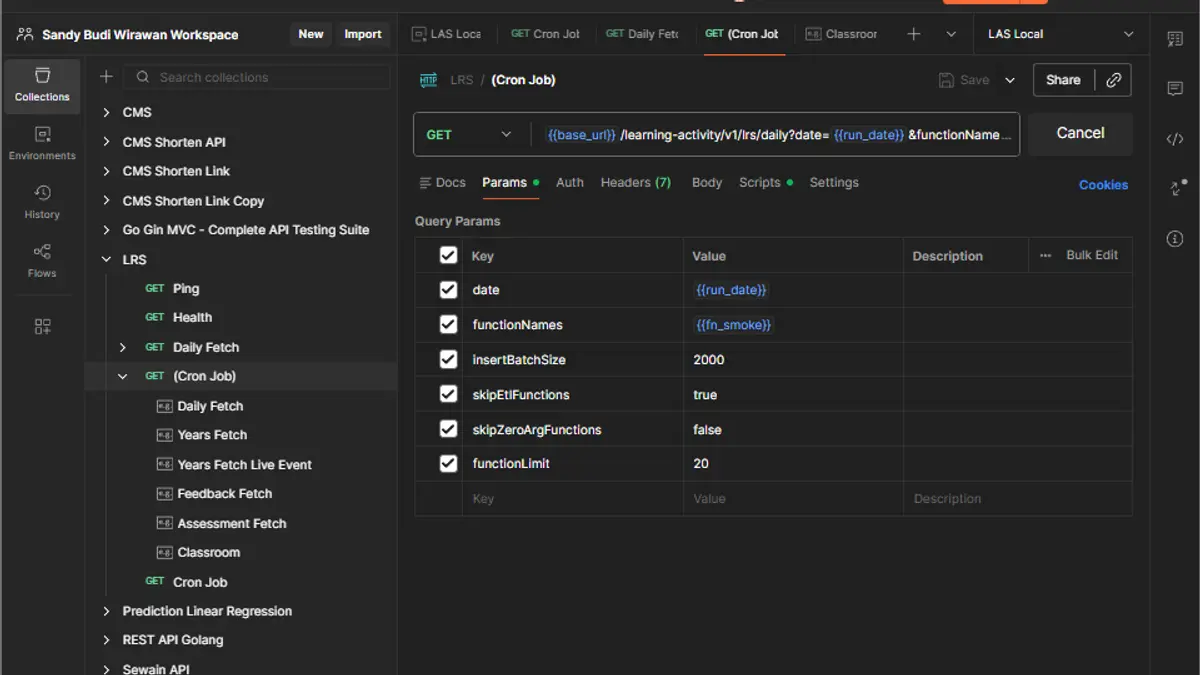Viewport: 1200px width, 675px height.
Task: Click the Save button
Action: [x=964, y=80]
